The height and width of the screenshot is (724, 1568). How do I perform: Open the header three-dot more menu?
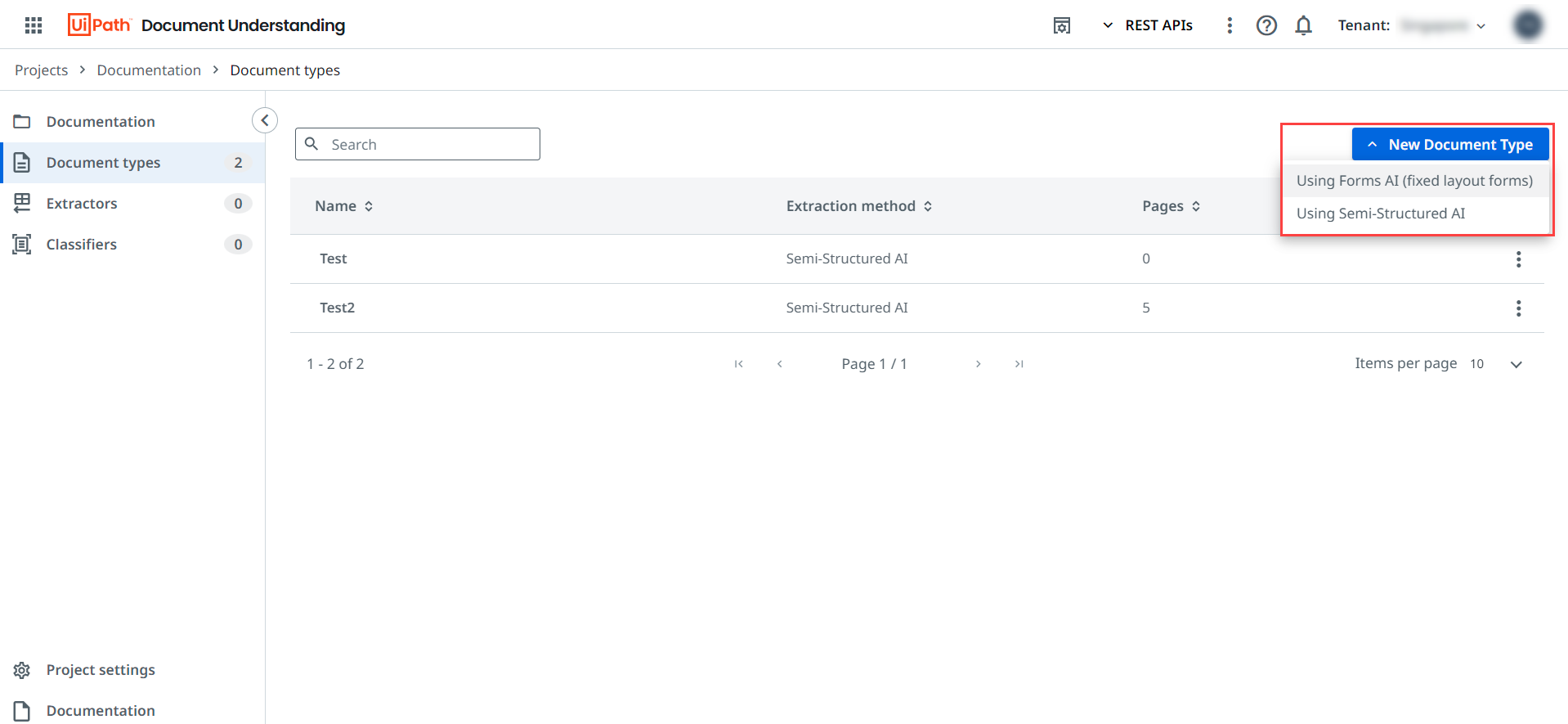pyautogui.click(x=1230, y=25)
